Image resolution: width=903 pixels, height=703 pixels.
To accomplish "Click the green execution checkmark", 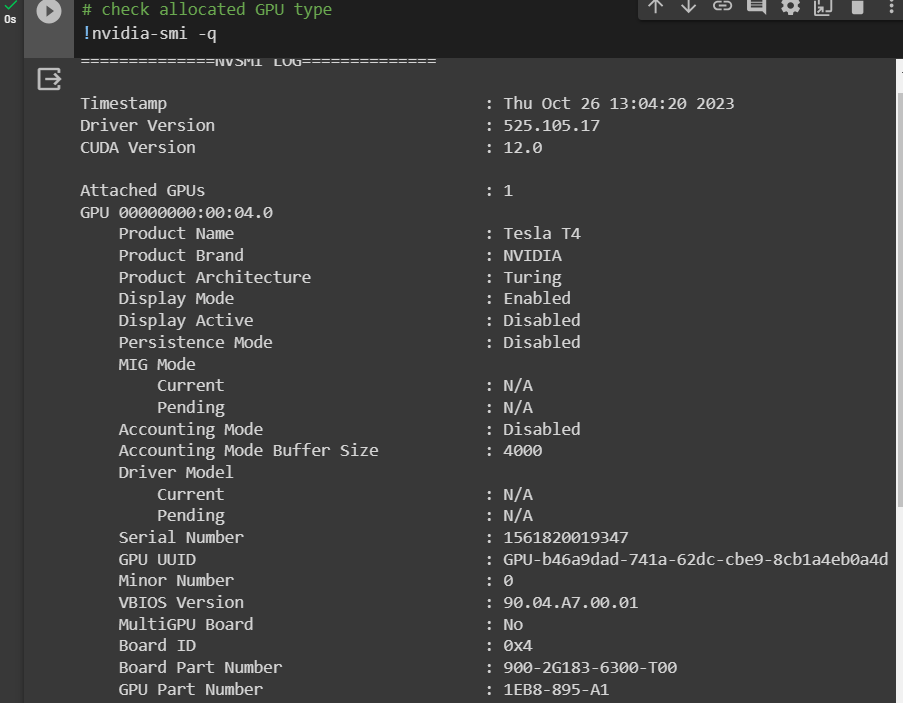I will pos(10,5).
